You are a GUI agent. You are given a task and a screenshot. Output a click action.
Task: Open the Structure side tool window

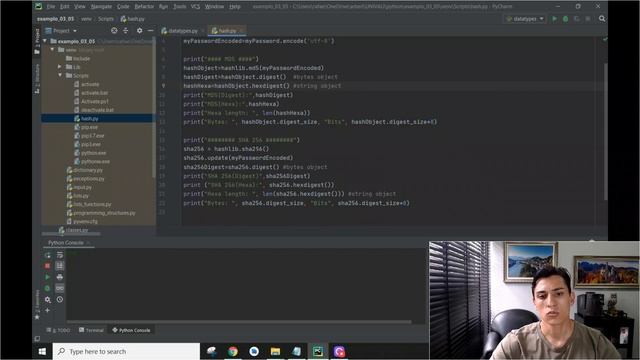37,78
